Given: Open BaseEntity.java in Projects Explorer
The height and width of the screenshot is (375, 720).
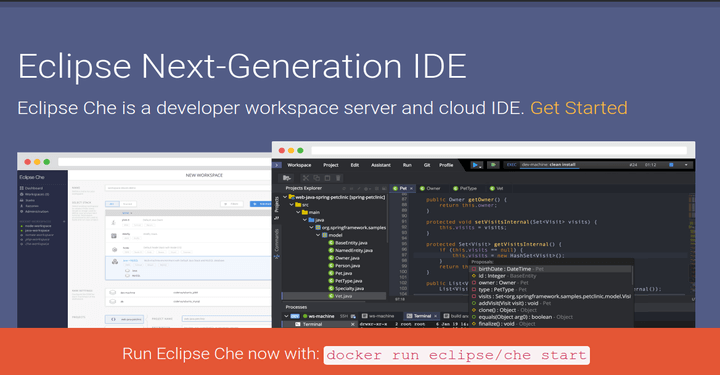Looking at the screenshot, I should click(348, 243).
